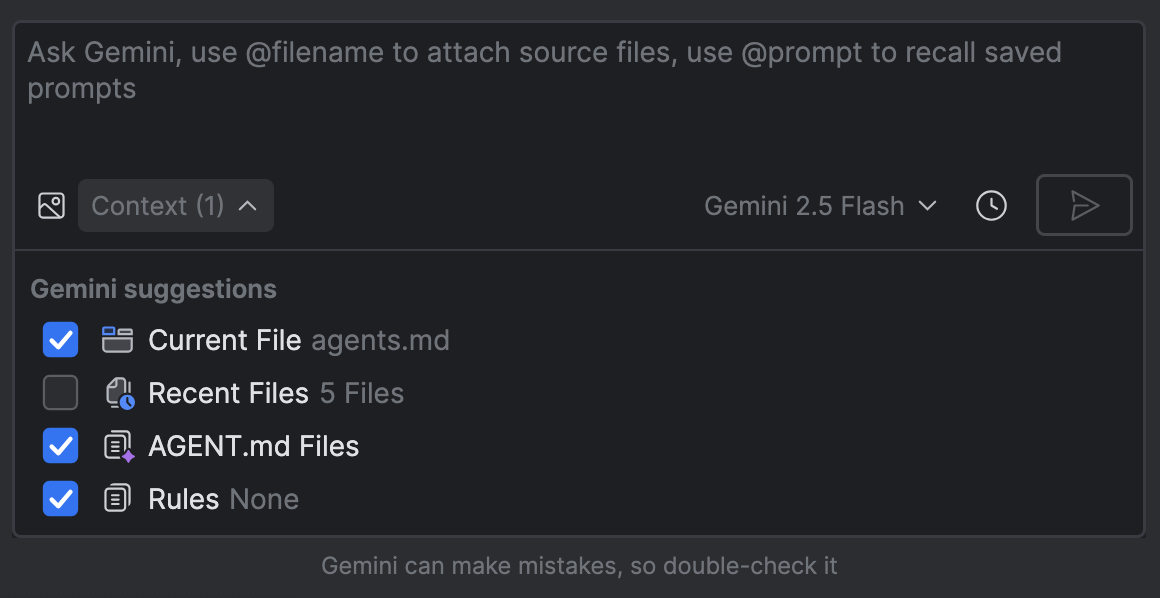The image size is (1160, 598).
Task: Open prompt history with the clock icon
Action: pyautogui.click(x=991, y=206)
